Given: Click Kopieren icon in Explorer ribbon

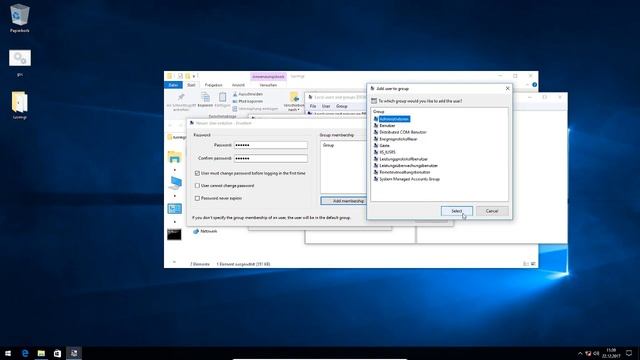Looking at the screenshot, I should (205, 100).
